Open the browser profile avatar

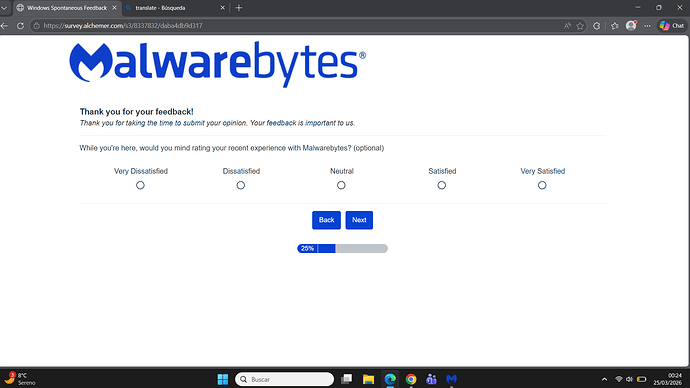631,26
